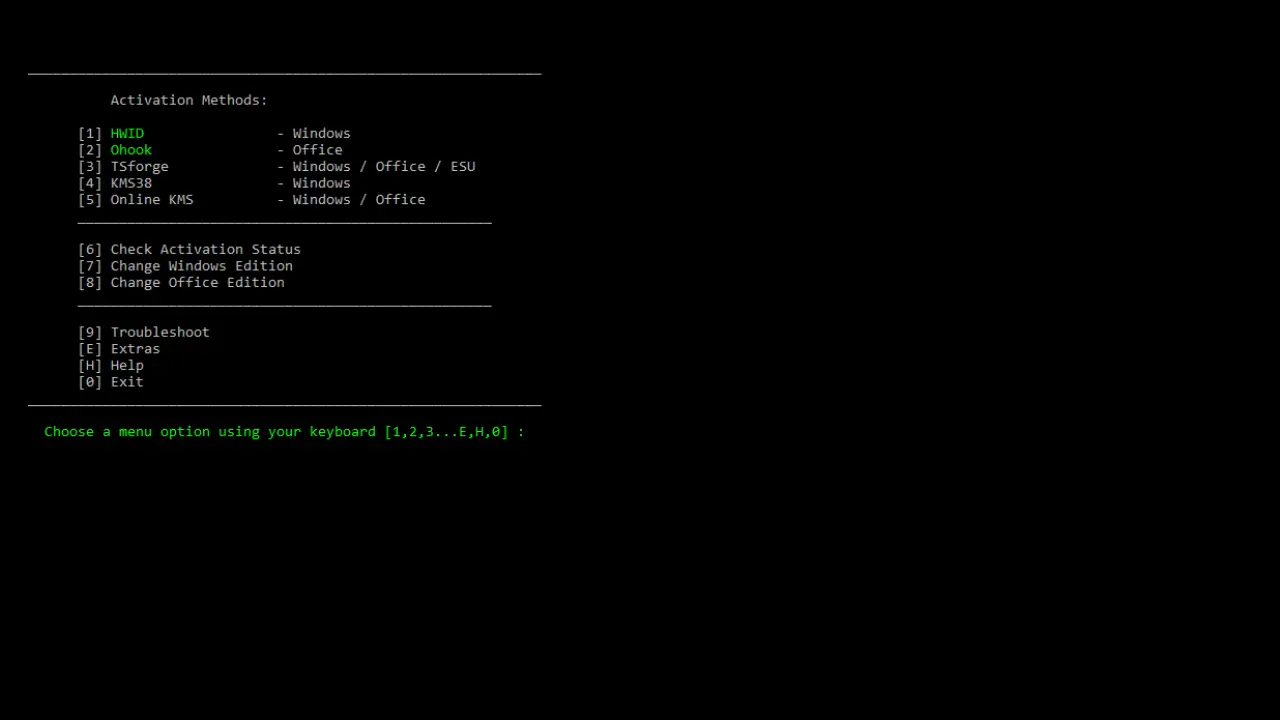The image size is (1280, 720).
Task: Click the [0] bracket key label
Action: coord(90,382)
